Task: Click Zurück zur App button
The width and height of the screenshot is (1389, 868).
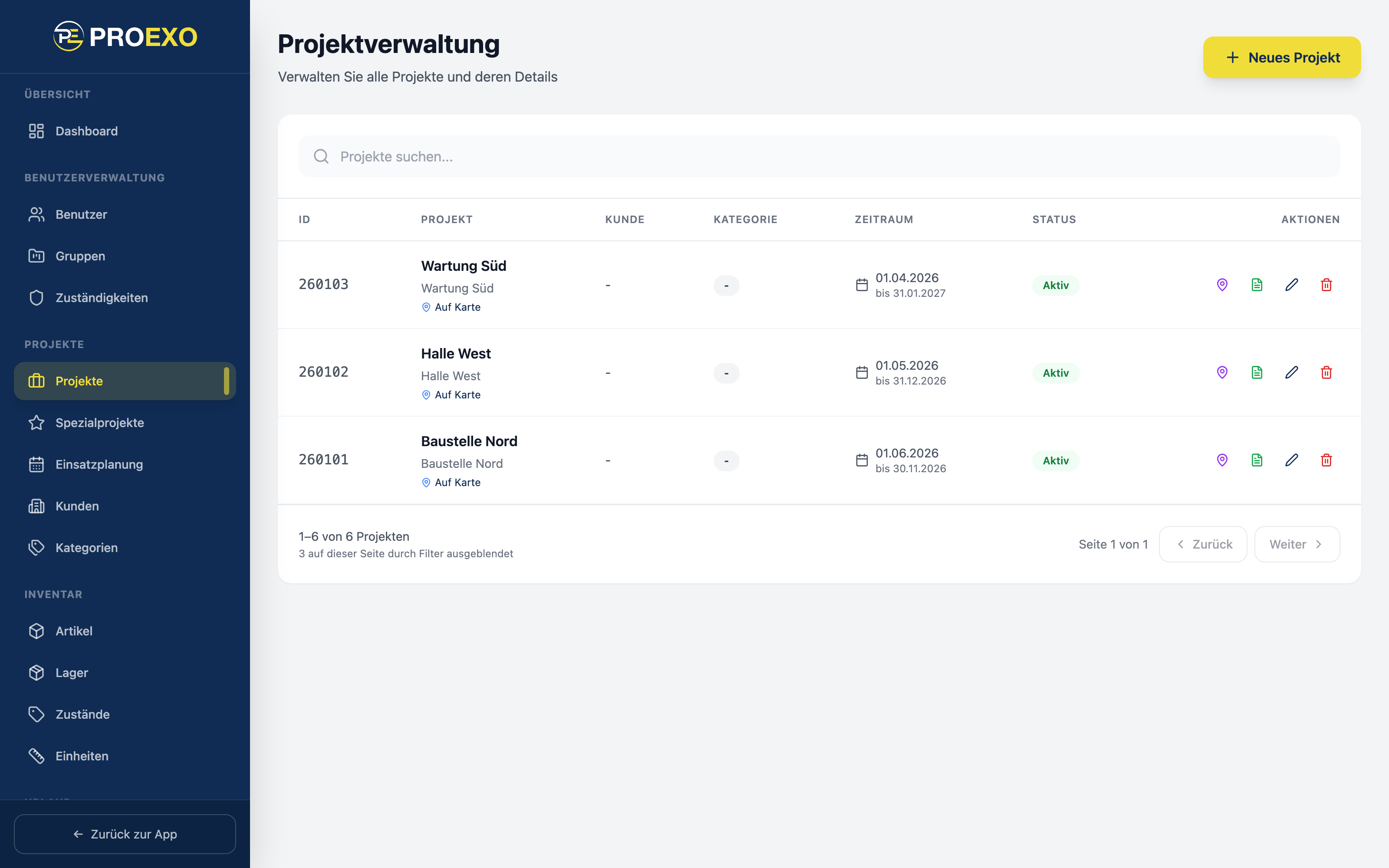Action: pos(125,834)
